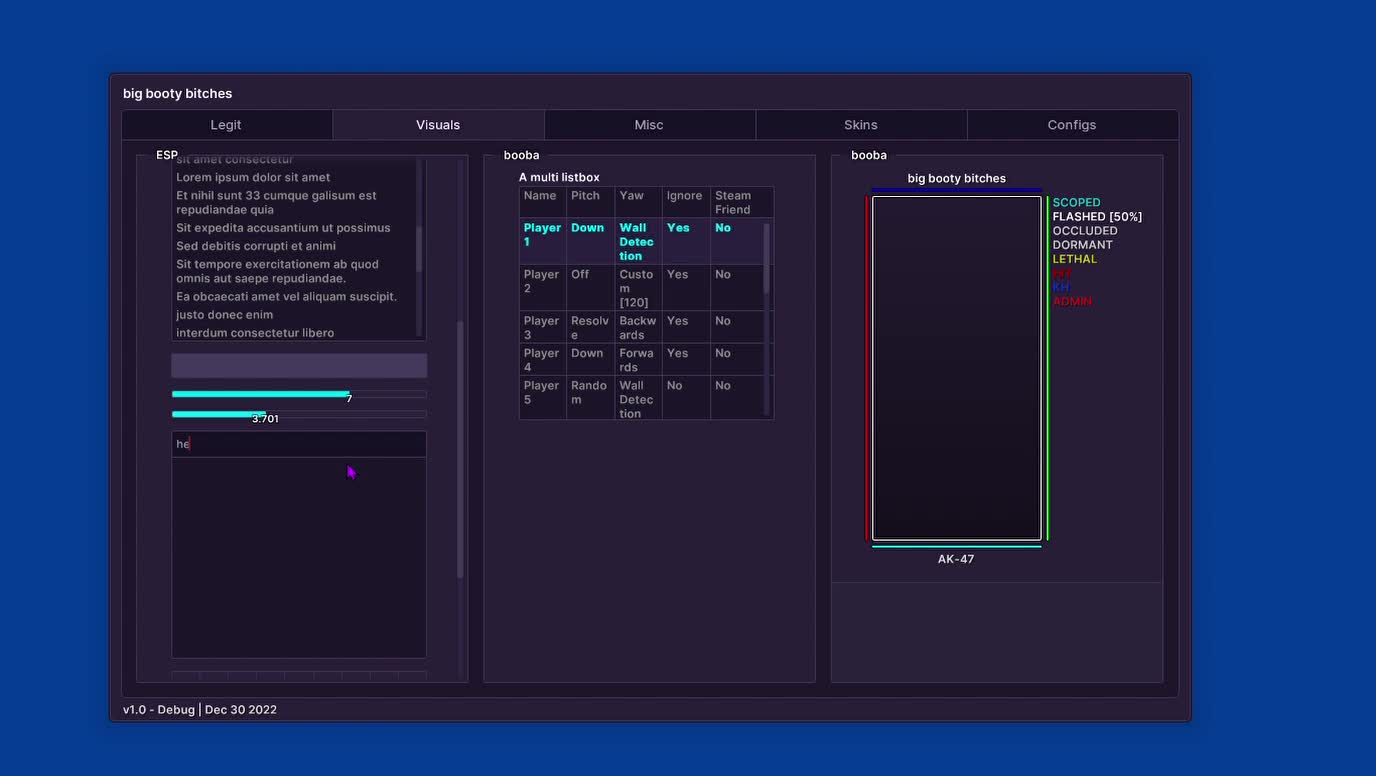The width and height of the screenshot is (1376, 776).
Task: Switch to the Skins tab
Action: [x=860, y=124]
